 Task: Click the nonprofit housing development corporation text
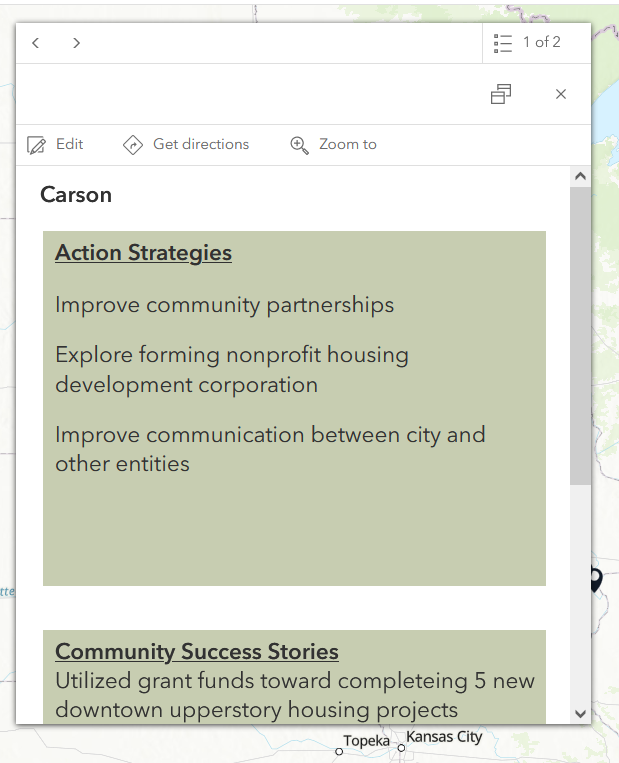click(232, 370)
